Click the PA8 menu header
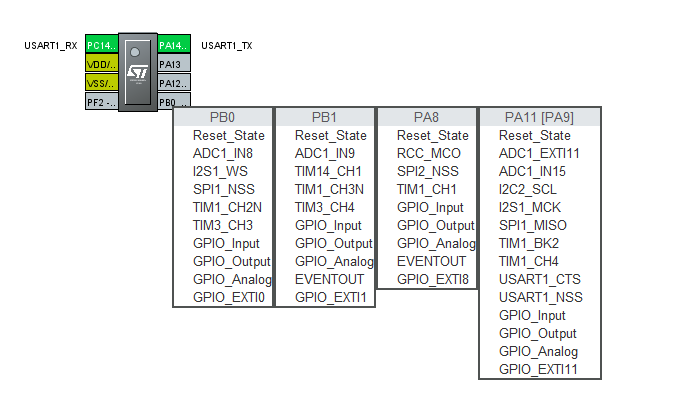The width and height of the screenshot is (675, 408). point(427,117)
